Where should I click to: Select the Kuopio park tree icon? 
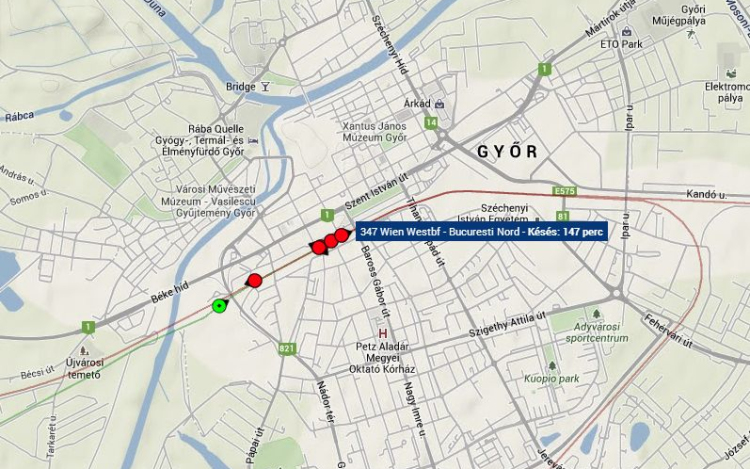coord(552,366)
